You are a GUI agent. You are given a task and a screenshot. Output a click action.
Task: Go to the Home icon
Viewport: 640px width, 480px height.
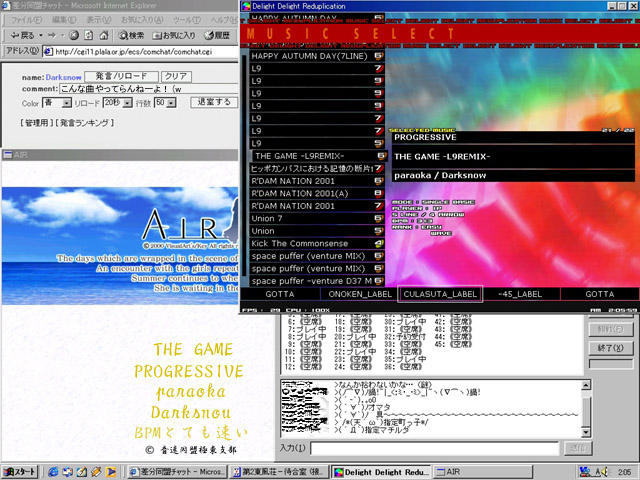105,35
